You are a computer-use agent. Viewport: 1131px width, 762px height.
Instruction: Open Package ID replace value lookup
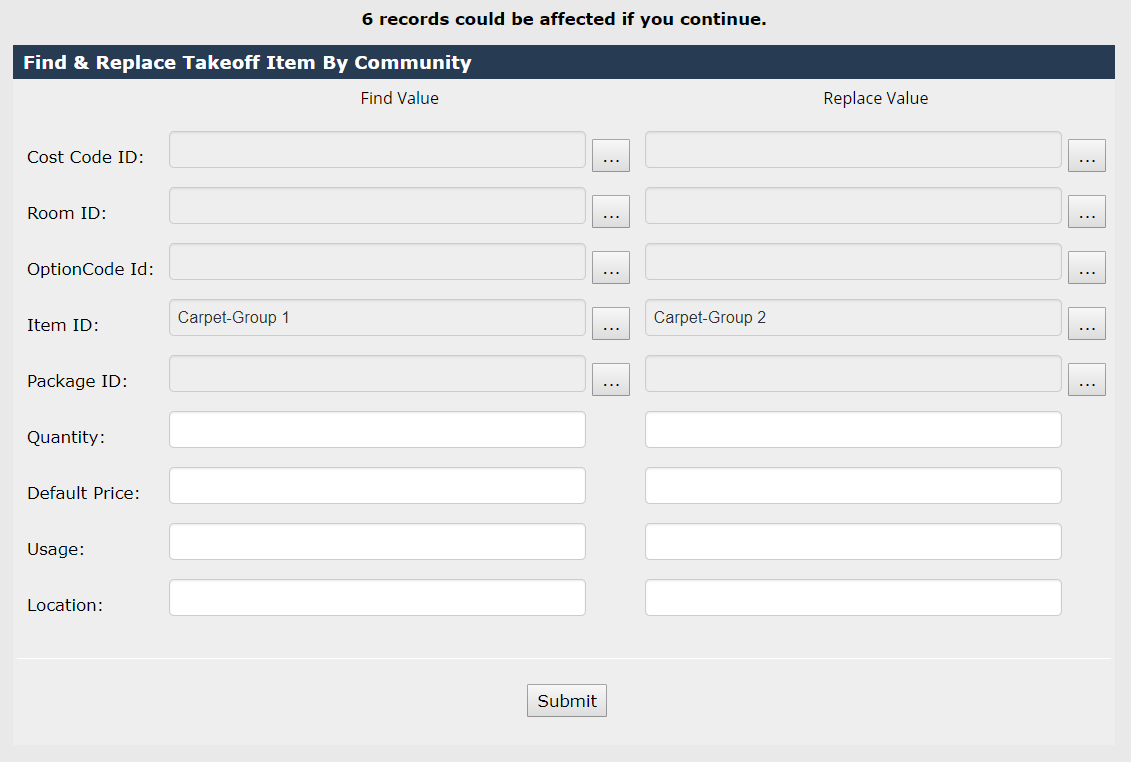click(x=1087, y=380)
